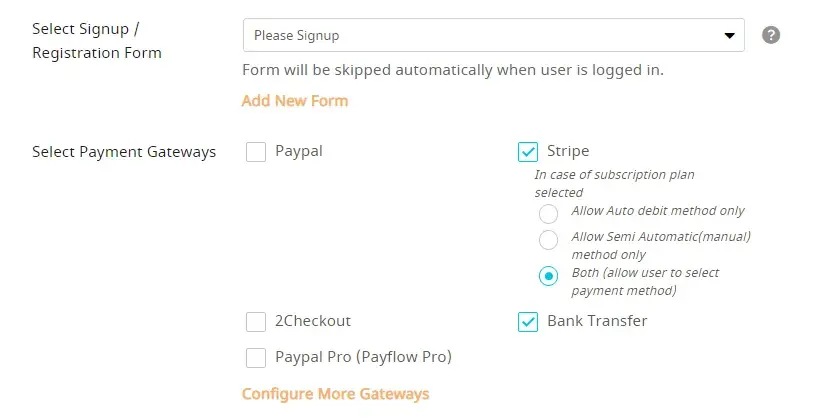Click the 2Checkout label text
Image resolution: width=824 pixels, height=418 pixels.
click(313, 321)
